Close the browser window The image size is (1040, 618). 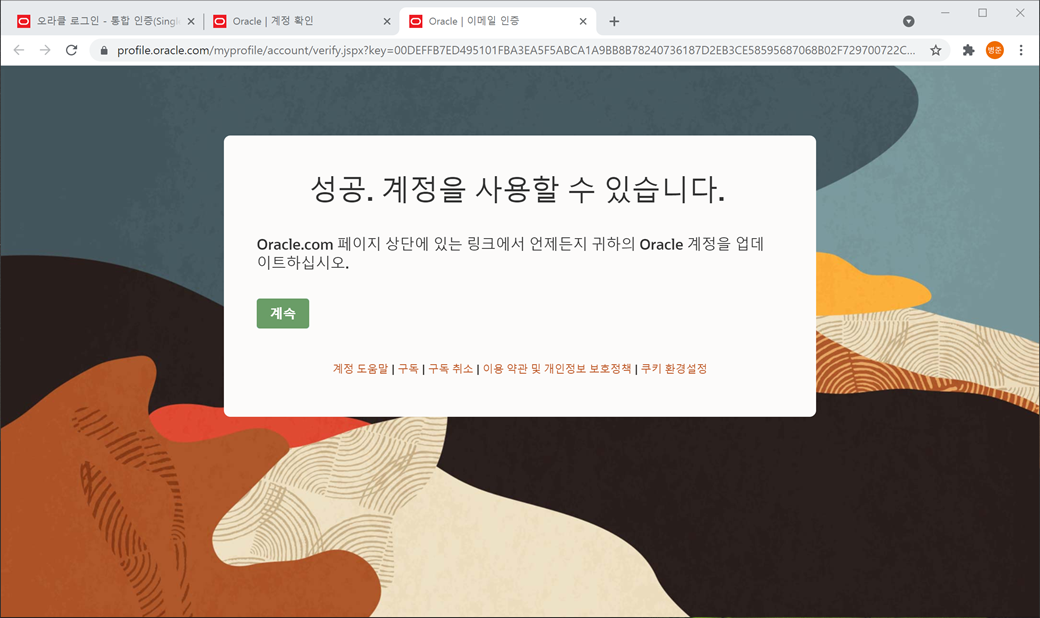pos(1020,13)
